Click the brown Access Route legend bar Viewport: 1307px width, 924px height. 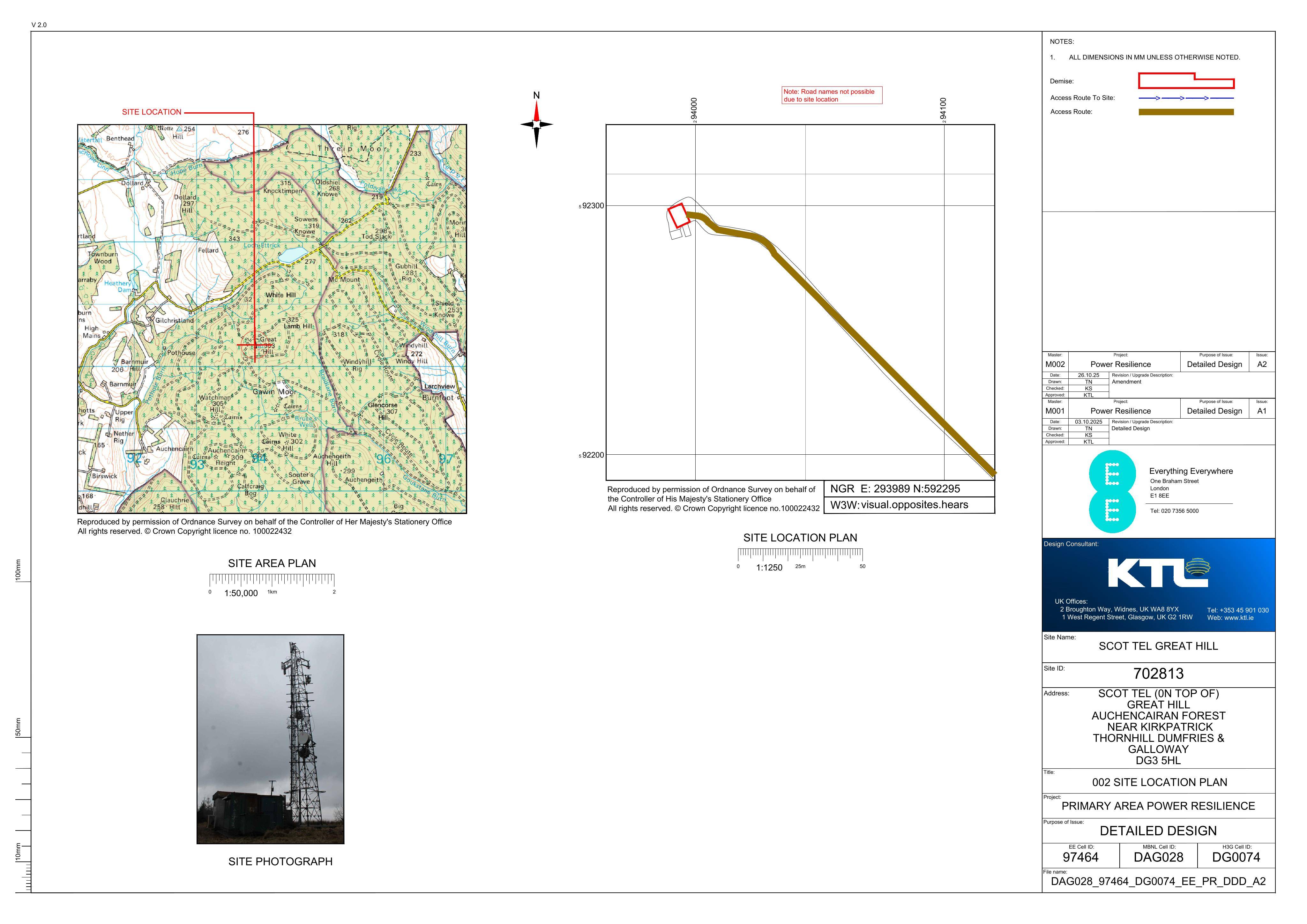click(1186, 112)
